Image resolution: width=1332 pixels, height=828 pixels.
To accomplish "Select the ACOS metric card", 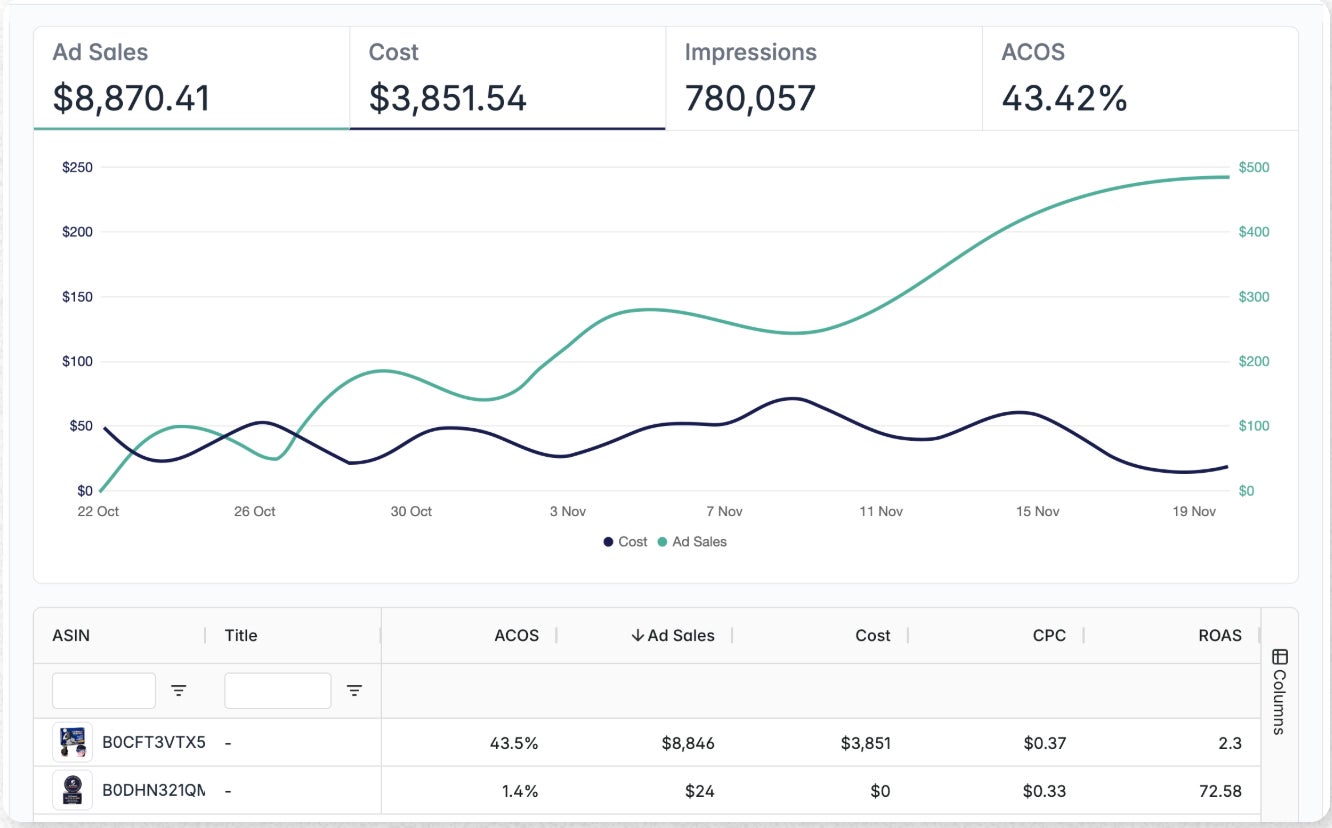I will tap(1139, 79).
